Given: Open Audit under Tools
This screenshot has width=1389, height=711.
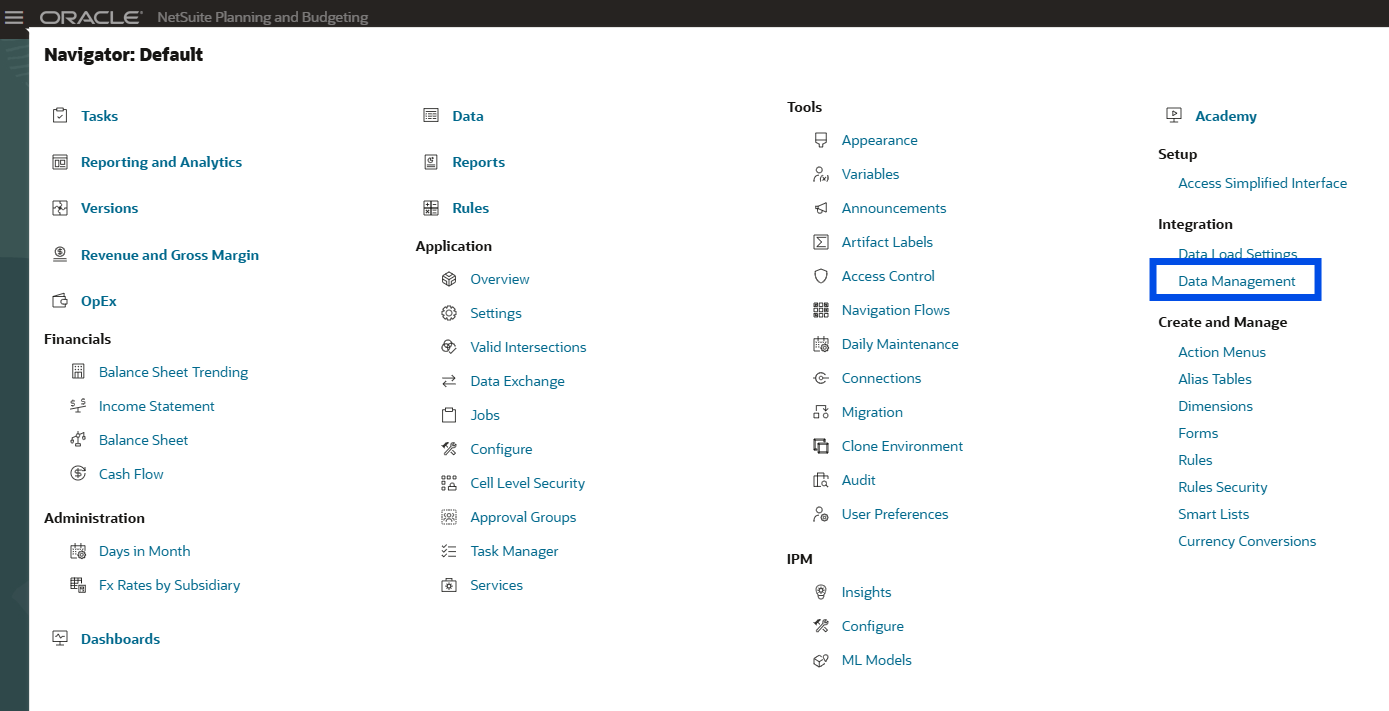Looking at the screenshot, I should click(x=858, y=480).
